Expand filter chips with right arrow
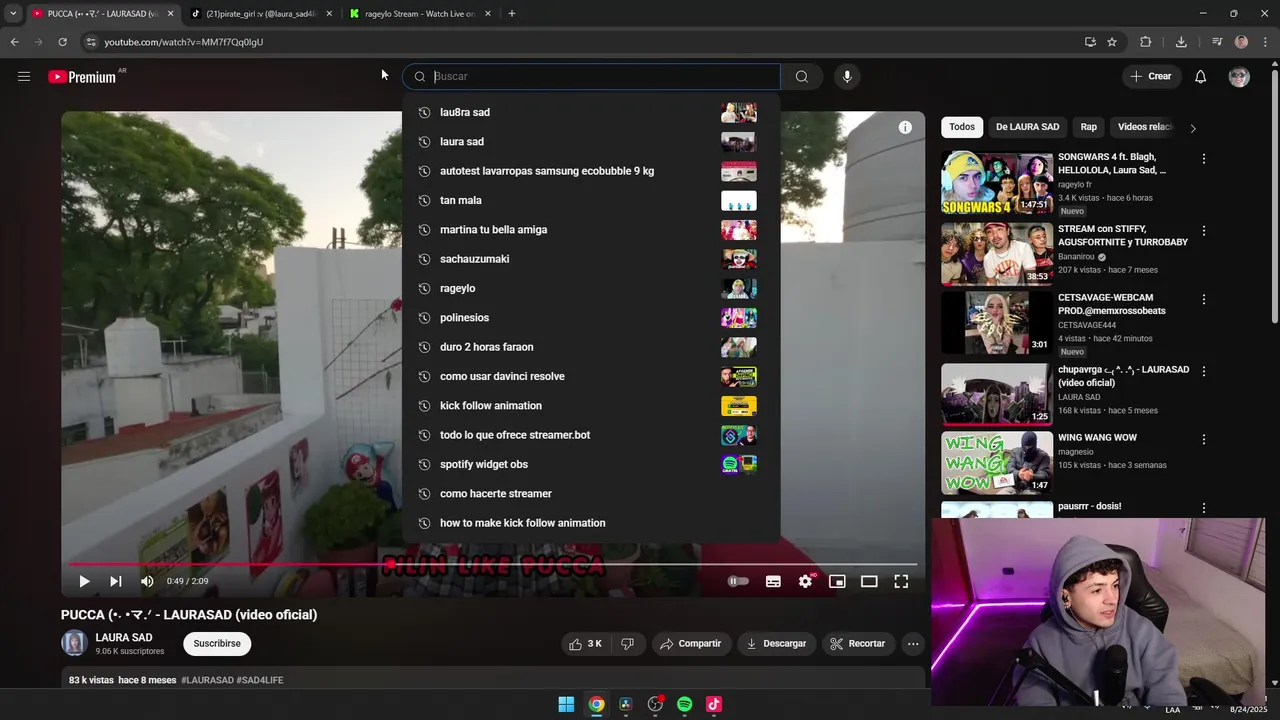Image resolution: width=1280 pixels, height=720 pixels. click(1192, 128)
